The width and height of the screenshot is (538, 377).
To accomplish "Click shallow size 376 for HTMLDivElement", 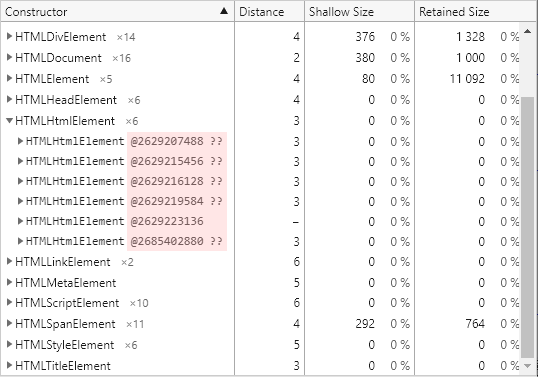I will pos(365,37).
